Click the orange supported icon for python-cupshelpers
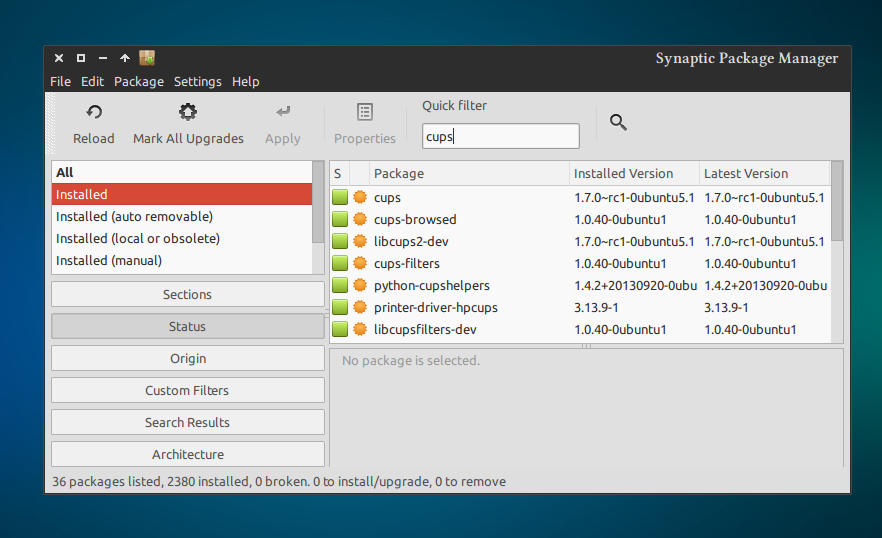Viewport: 882px width, 538px height. tap(360, 285)
